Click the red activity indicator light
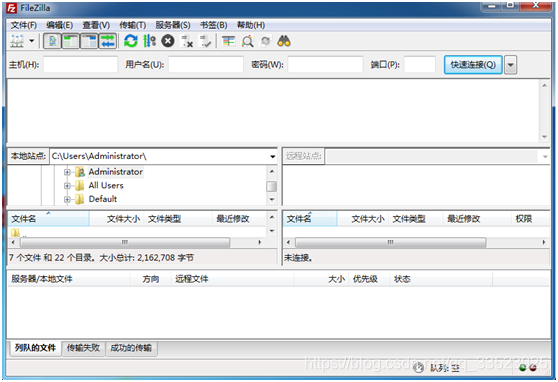Screen dimensions: 558x382 coord(533,368)
